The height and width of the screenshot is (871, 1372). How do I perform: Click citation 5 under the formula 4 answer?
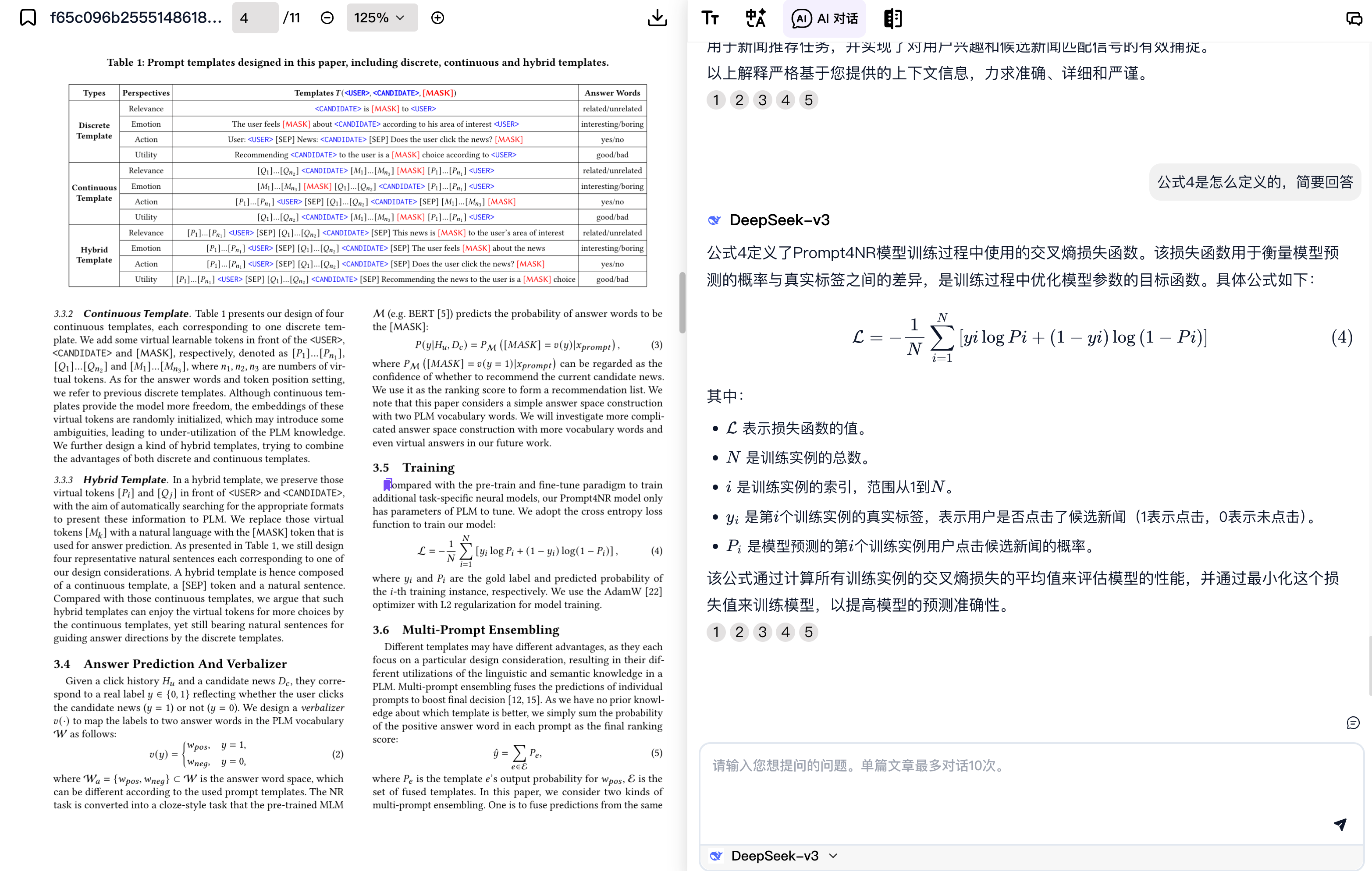[x=809, y=632]
